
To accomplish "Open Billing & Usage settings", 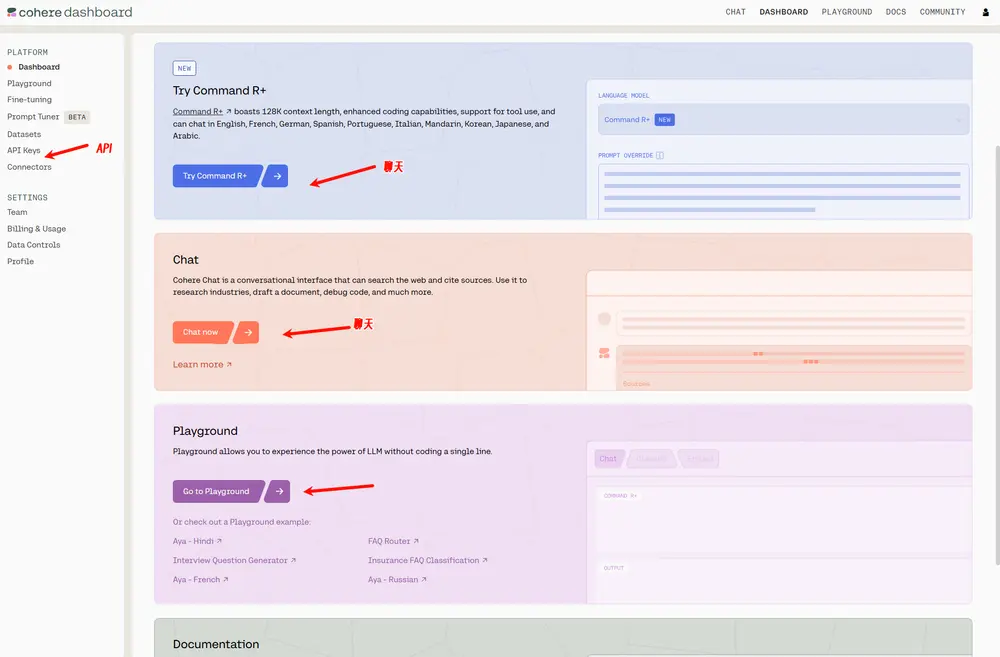I will click(36, 229).
